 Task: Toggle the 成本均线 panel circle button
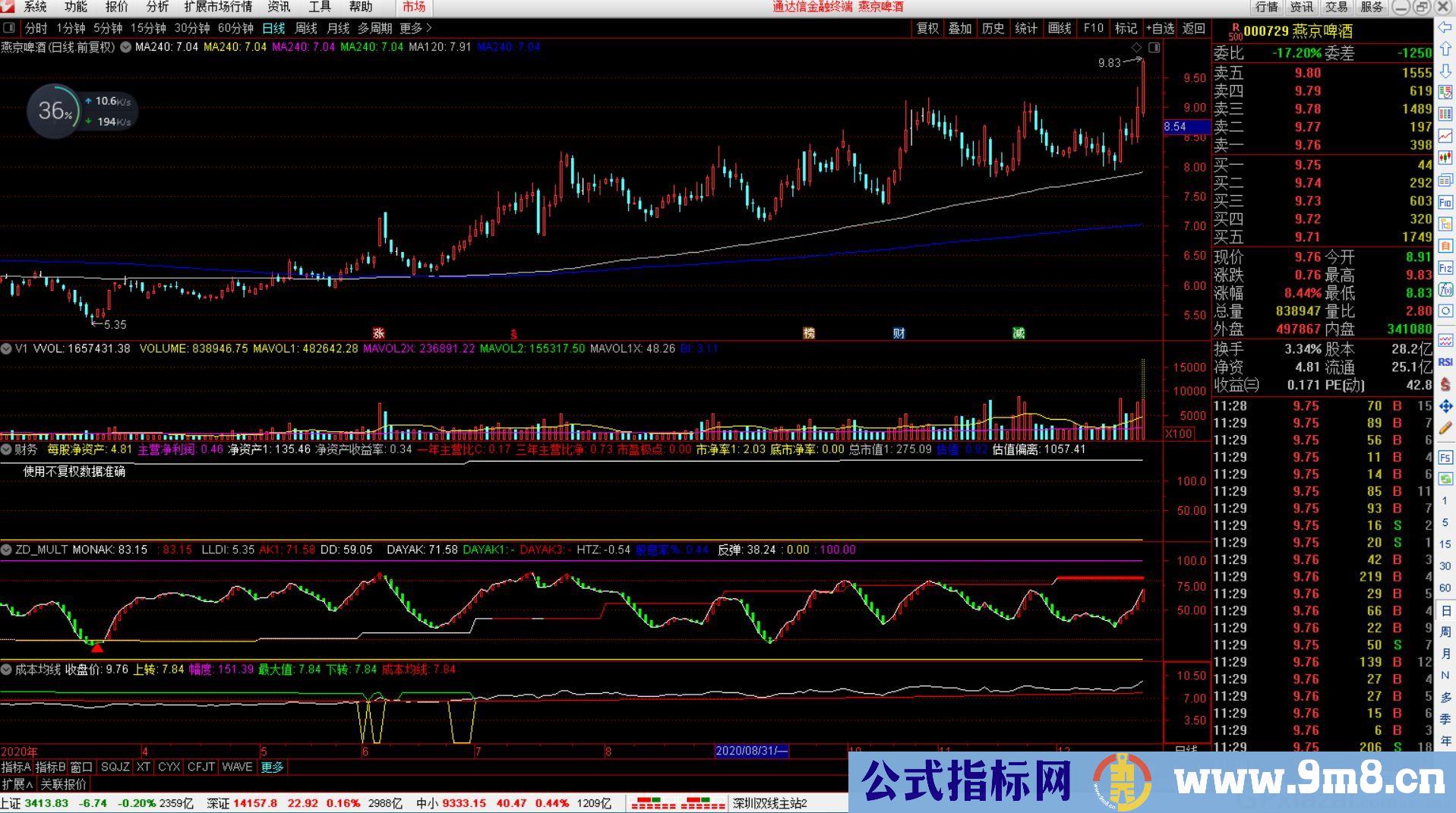coord(7,670)
